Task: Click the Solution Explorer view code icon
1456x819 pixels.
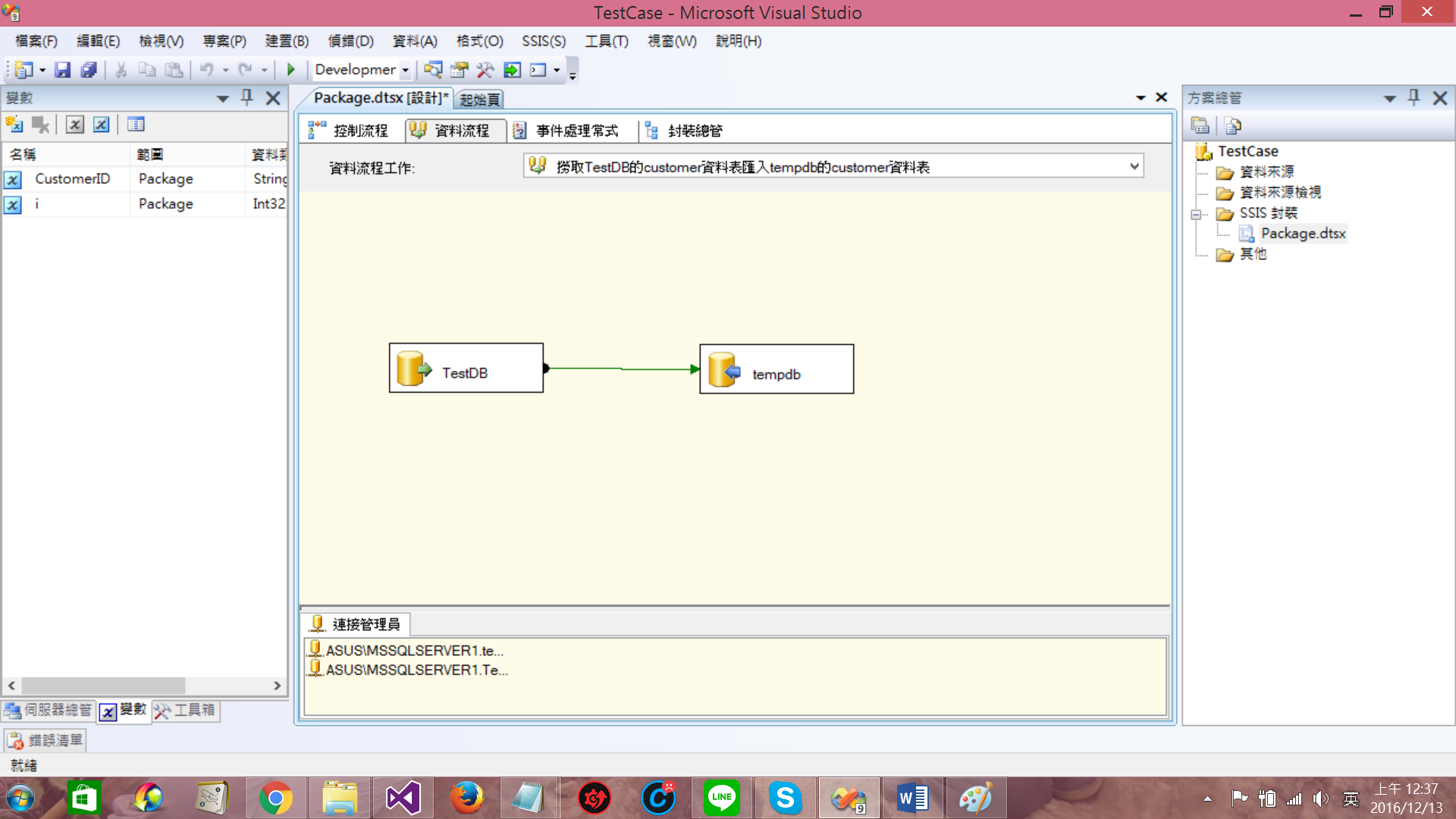Action: click(x=1233, y=125)
